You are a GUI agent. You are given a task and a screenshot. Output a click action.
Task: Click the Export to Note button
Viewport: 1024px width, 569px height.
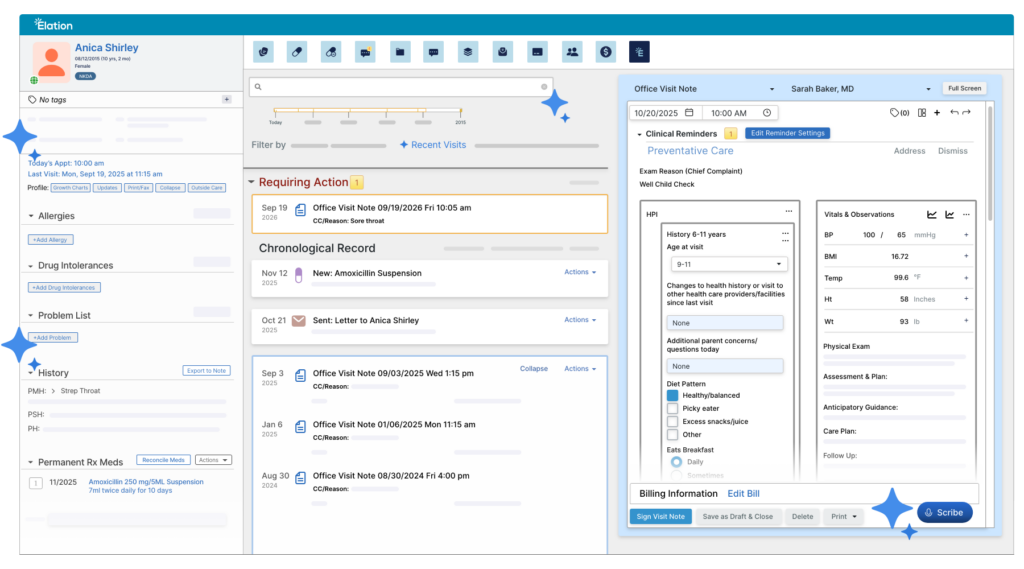(x=206, y=370)
